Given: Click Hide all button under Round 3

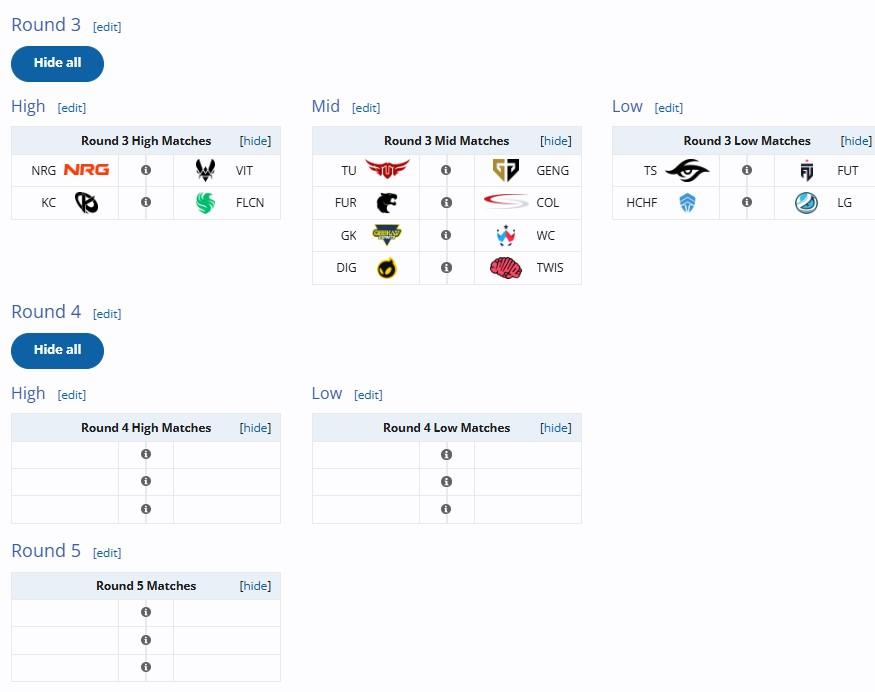Looking at the screenshot, I should coord(57,64).
